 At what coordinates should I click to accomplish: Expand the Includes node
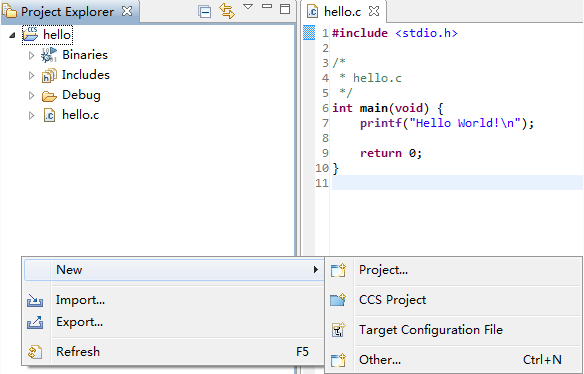pos(31,75)
